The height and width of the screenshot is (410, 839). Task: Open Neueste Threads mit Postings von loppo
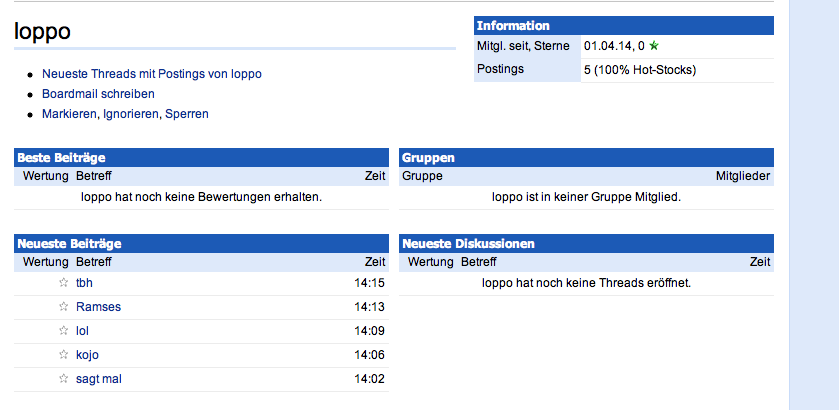pos(151,74)
